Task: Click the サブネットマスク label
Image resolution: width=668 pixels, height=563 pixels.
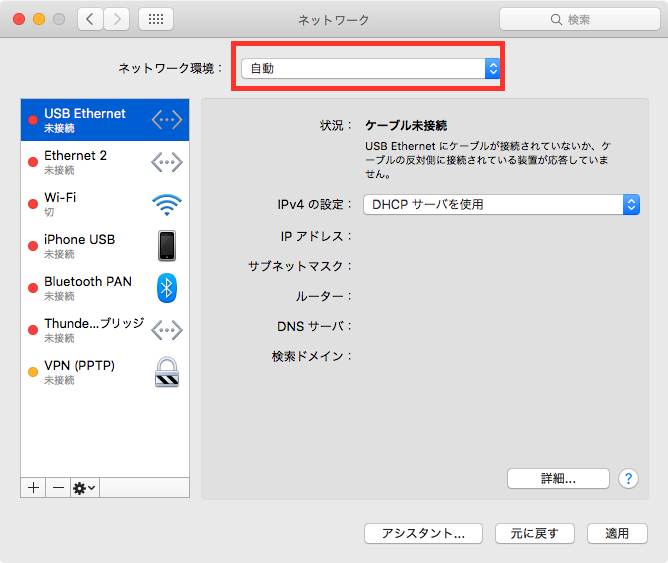Action: tap(300, 266)
